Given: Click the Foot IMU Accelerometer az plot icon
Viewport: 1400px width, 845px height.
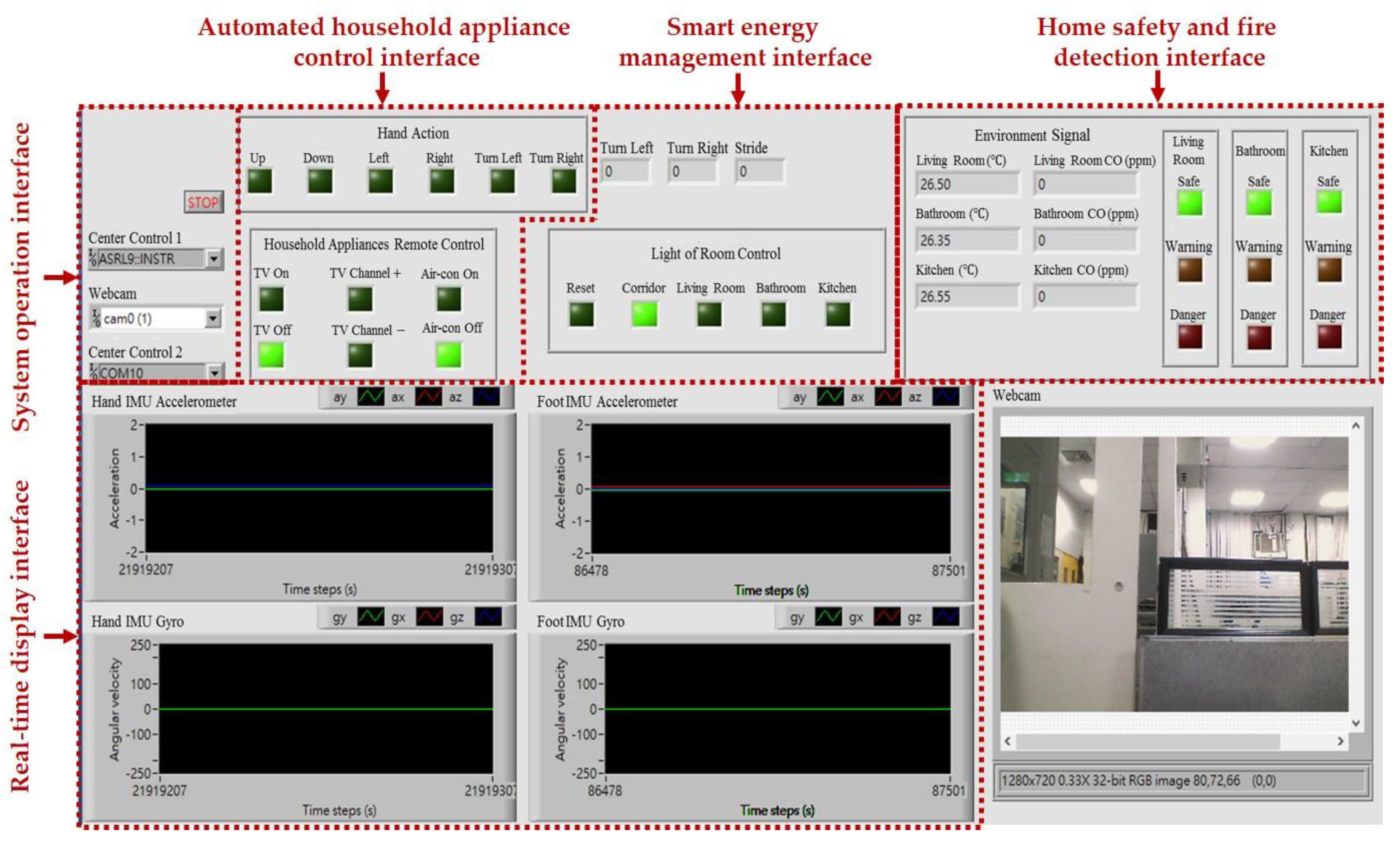Looking at the screenshot, I should (x=946, y=397).
